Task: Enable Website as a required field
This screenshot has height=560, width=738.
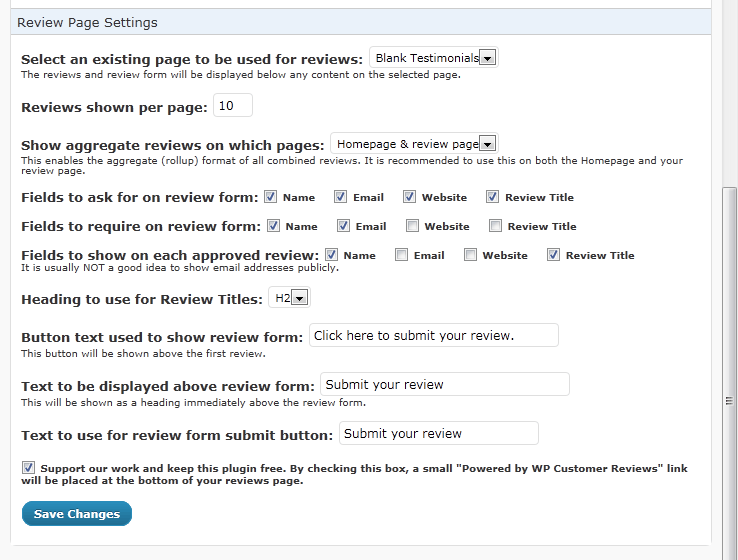Action: [x=412, y=226]
